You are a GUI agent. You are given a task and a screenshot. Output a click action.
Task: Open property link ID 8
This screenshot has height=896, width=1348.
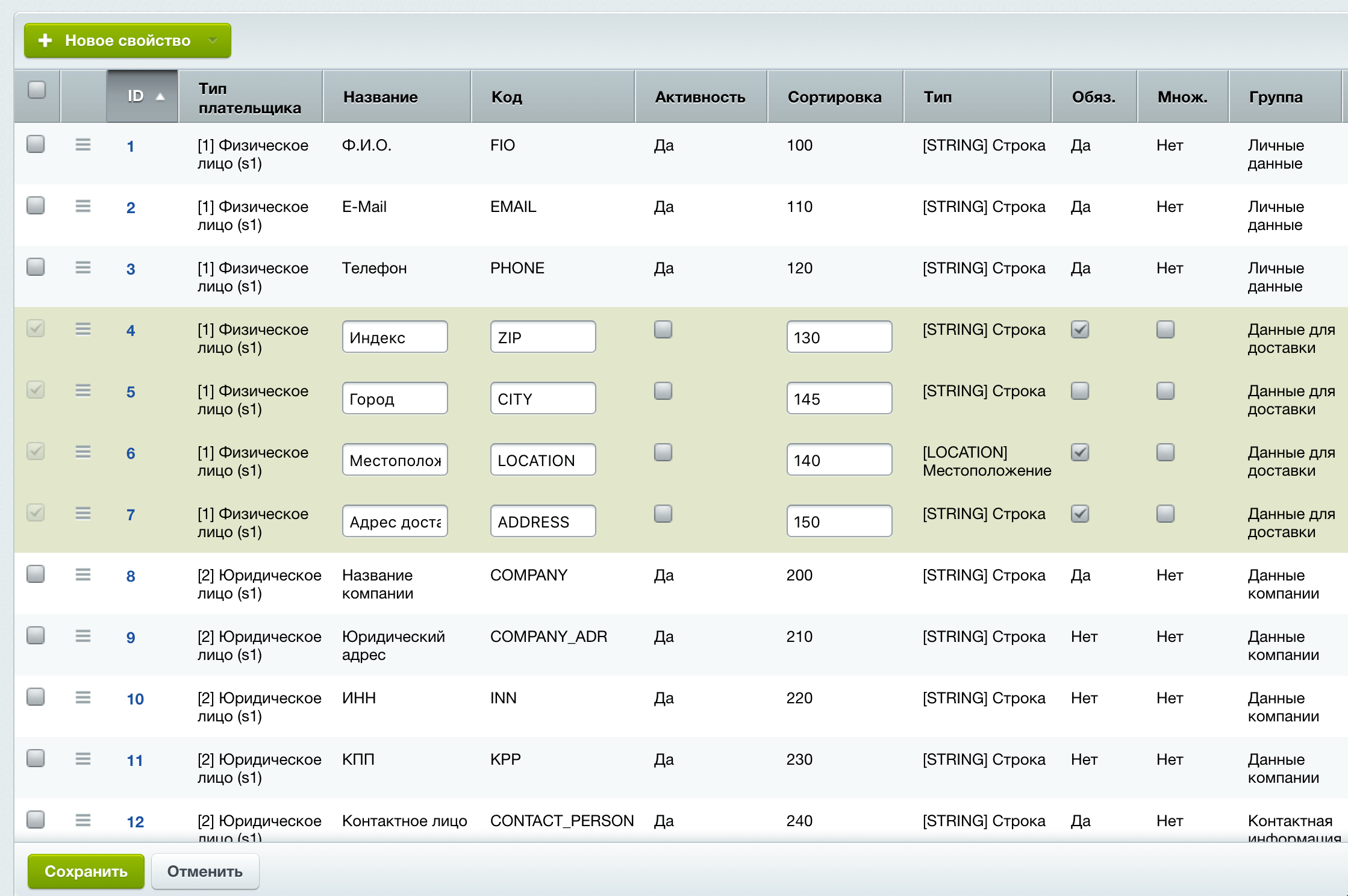tap(131, 576)
